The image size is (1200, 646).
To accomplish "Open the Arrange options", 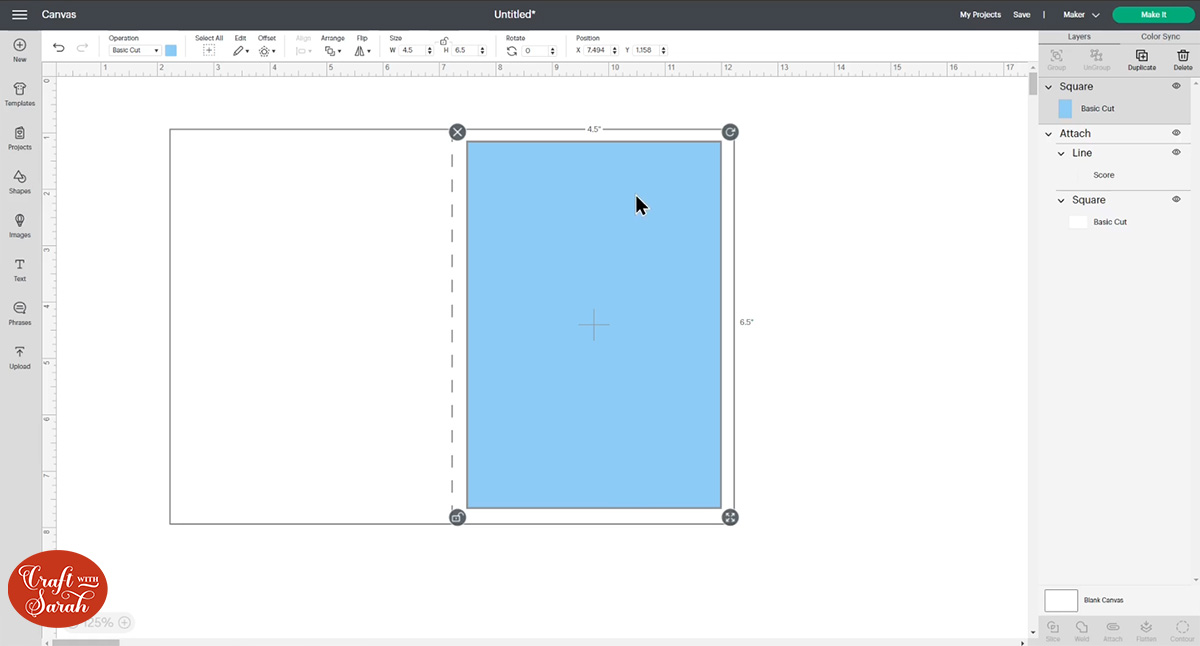I will (x=333, y=50).
